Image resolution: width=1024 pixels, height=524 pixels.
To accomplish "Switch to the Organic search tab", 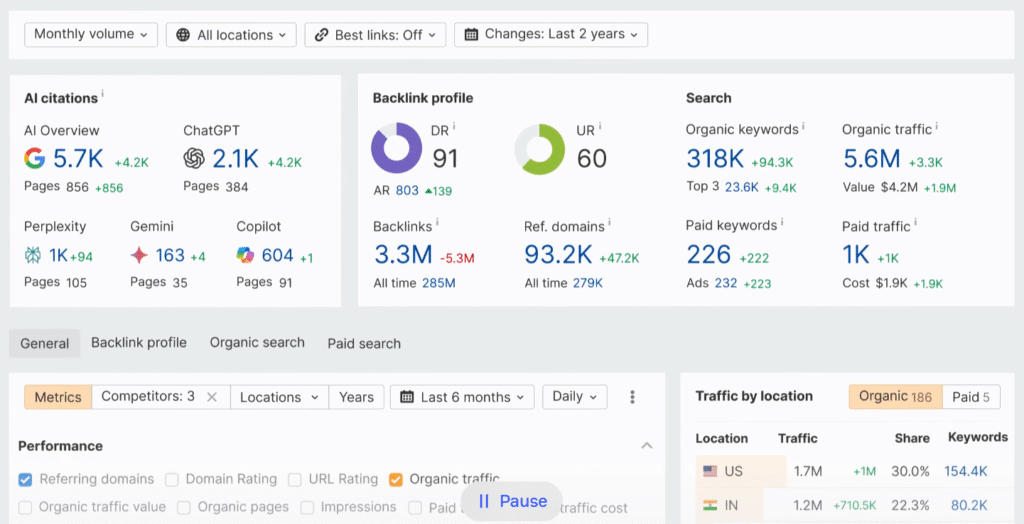I will click(x=257, y=343).
